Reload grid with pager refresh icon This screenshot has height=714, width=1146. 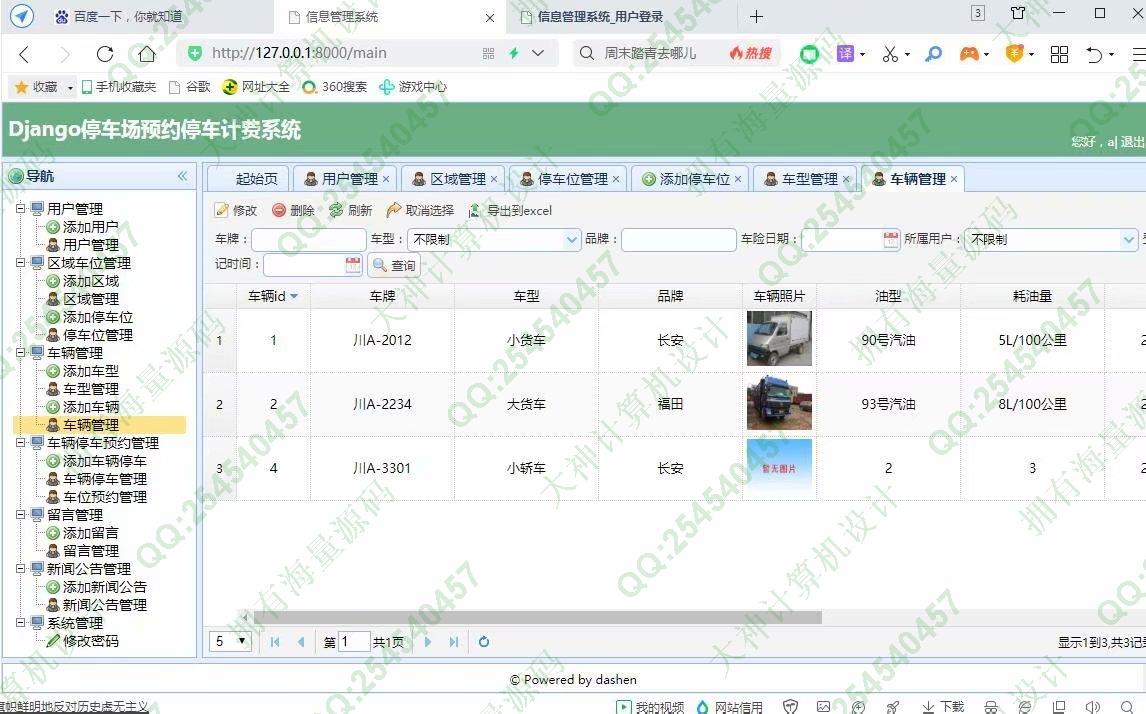483,642
